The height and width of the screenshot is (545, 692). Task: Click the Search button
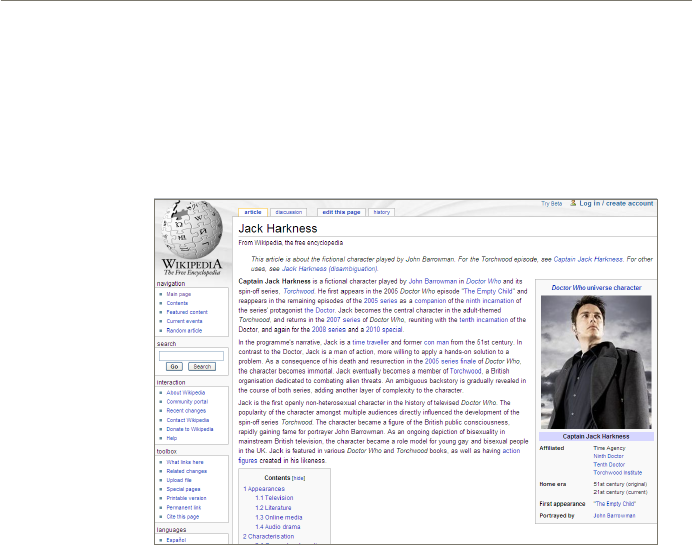(x=202, y=367)
